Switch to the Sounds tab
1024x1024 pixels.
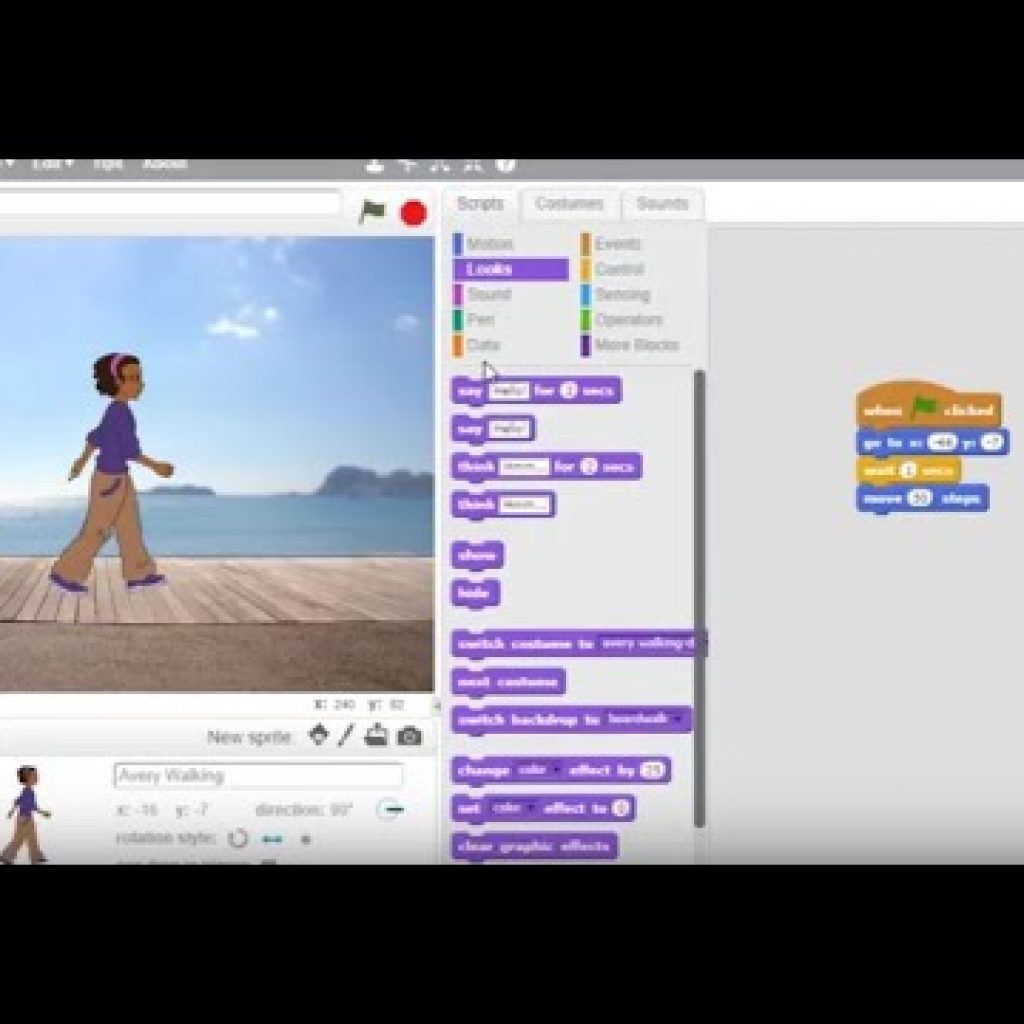pyautogui.click(x=661, y=204)
